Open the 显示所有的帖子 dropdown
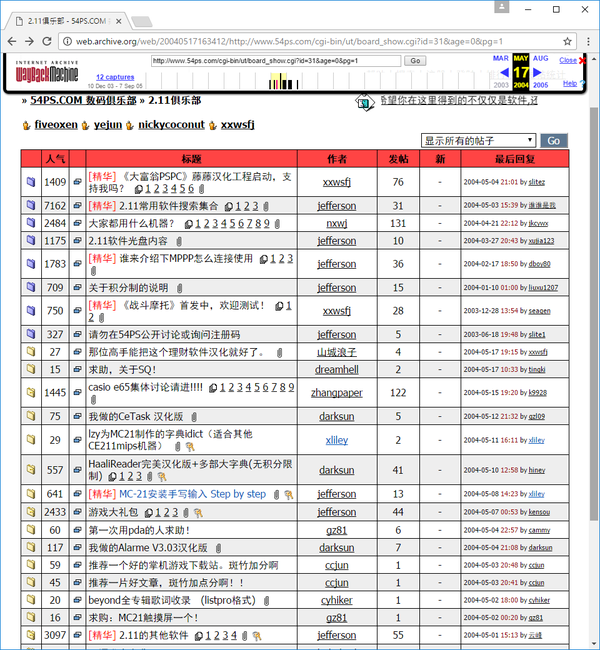 (478, 141)
